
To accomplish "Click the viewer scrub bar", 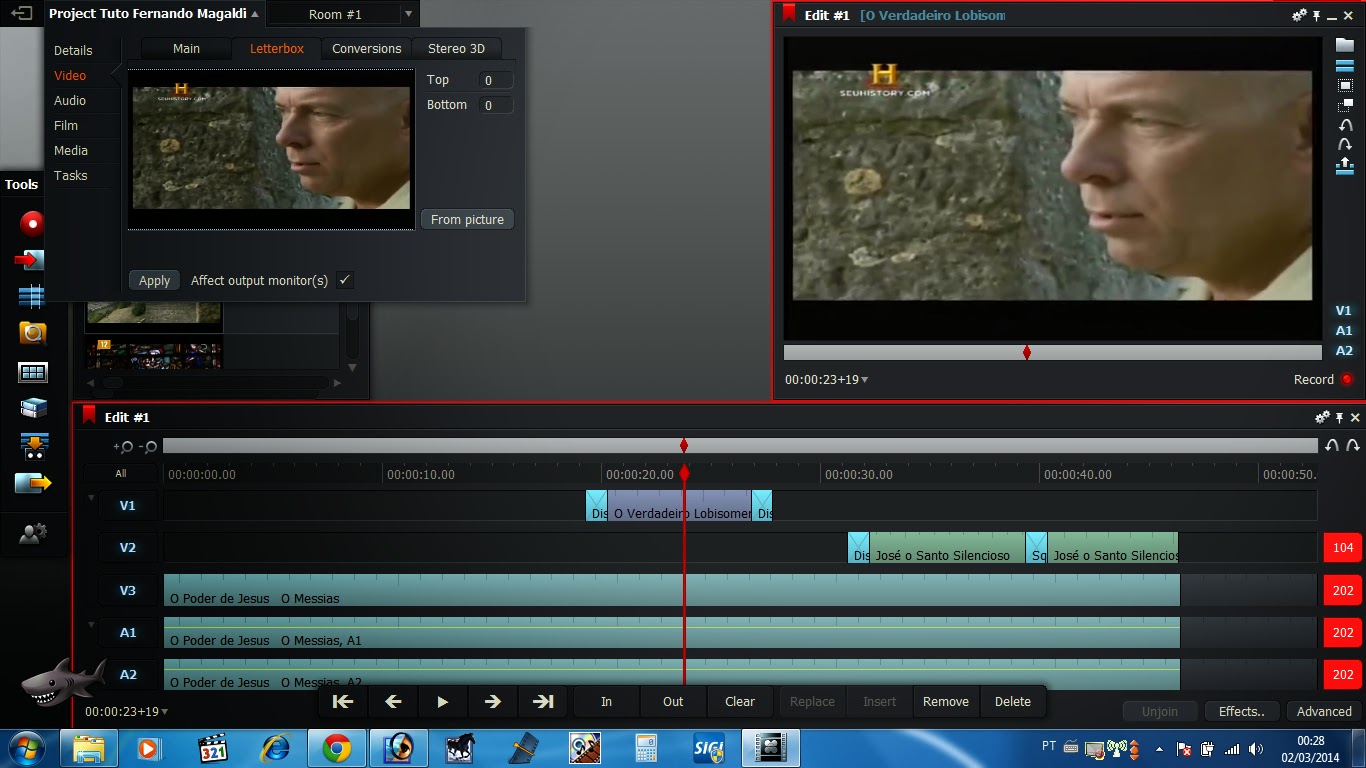I will [1052, 352].
